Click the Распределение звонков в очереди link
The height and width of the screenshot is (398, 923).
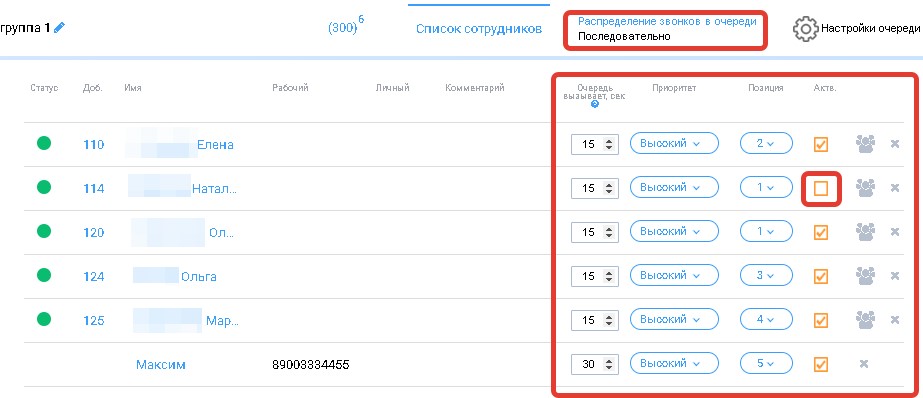(667, 21)
